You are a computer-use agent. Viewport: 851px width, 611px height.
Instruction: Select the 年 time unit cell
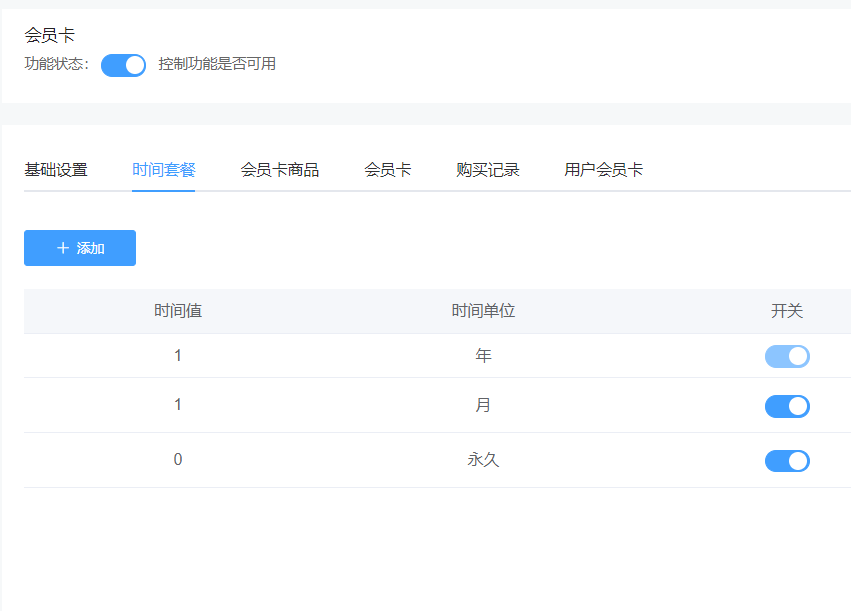point(483,356)
